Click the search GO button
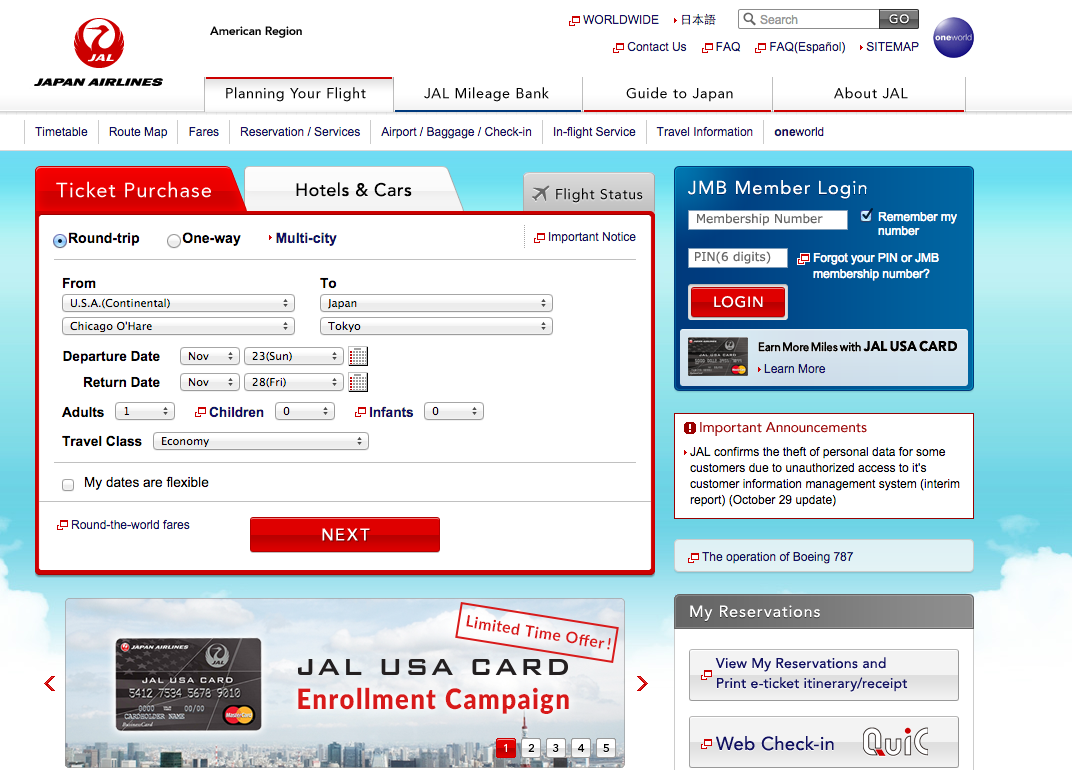 tap(898, 19)
